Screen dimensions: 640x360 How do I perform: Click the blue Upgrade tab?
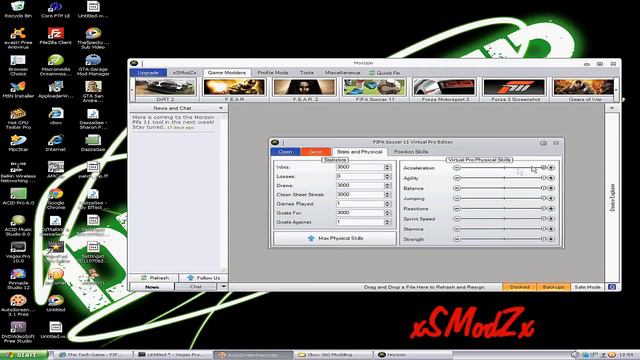click(x=148, y=73)
